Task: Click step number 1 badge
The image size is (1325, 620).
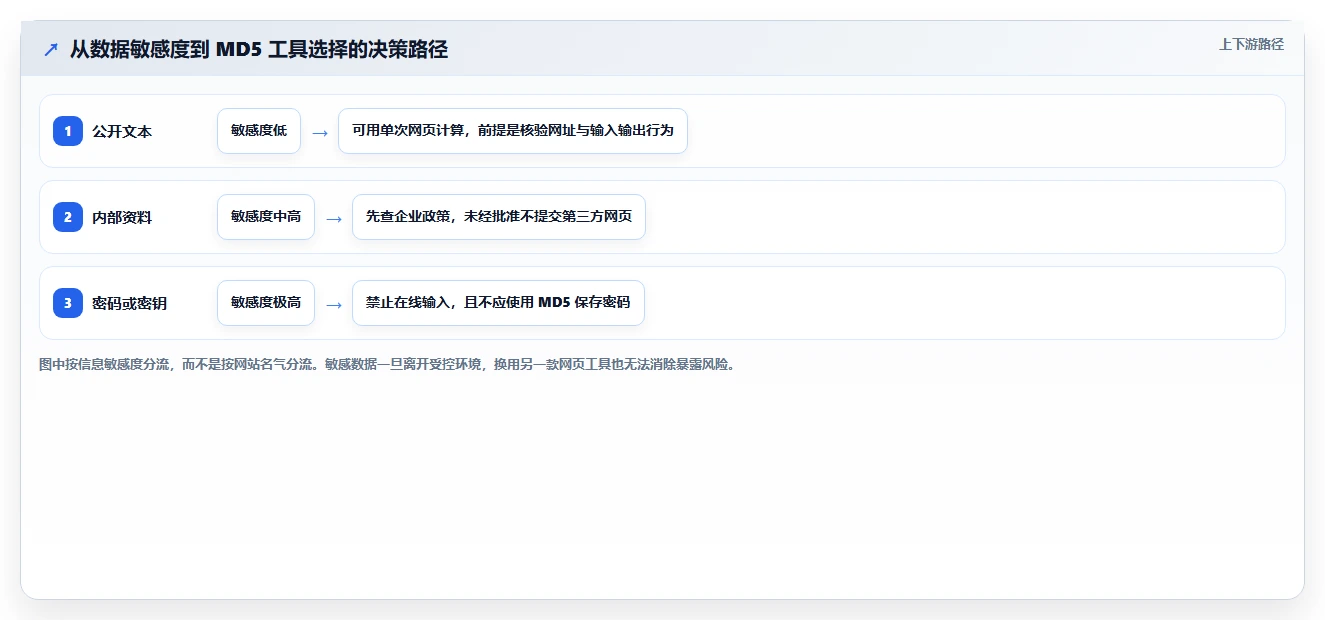Action: (x=68, y=131)
